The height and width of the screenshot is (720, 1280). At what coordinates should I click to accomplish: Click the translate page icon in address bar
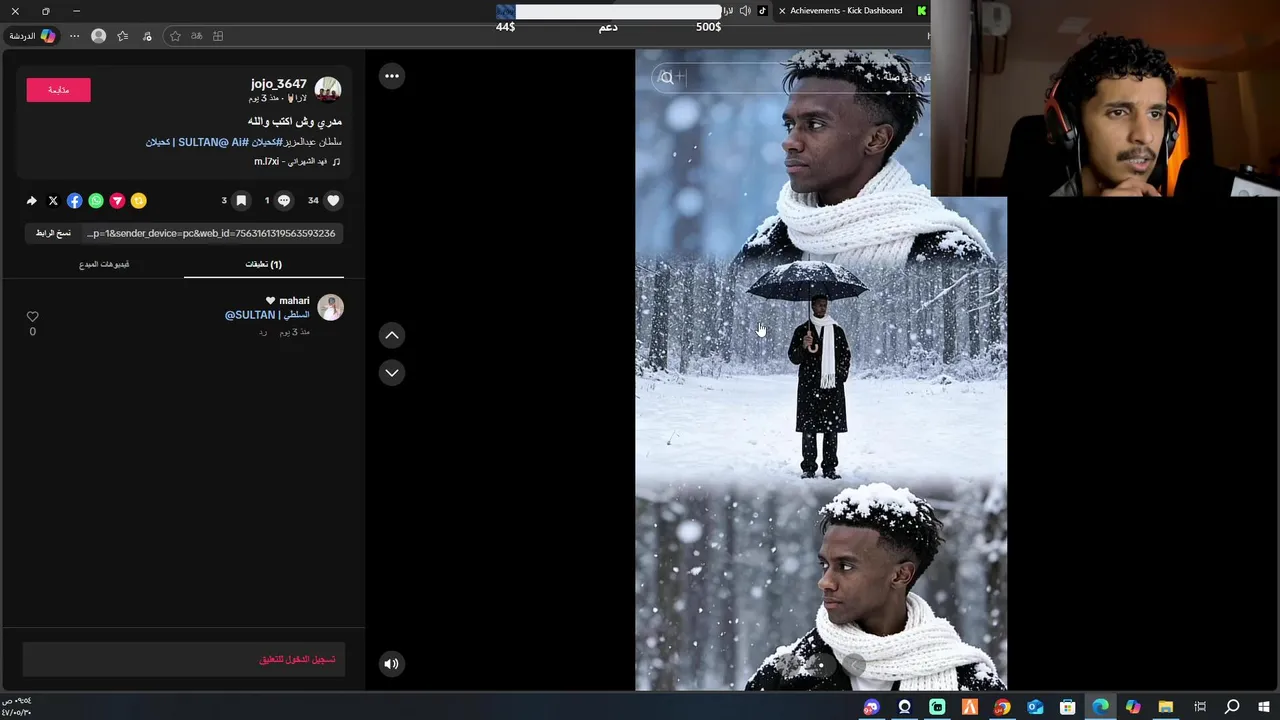point(197,36)
